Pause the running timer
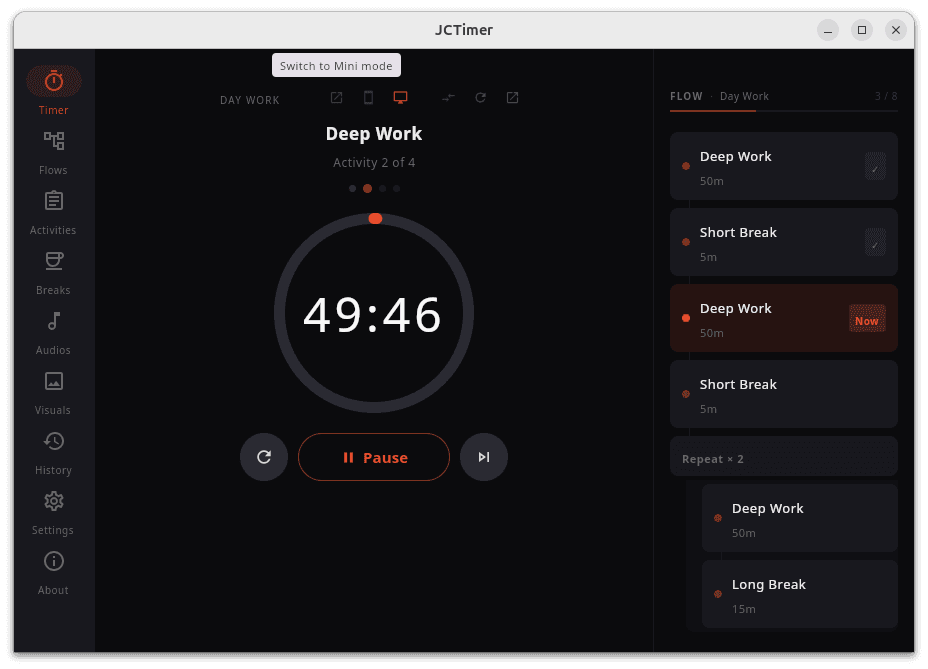Viewport: 928px width, 669px height. tap(374, 457)
